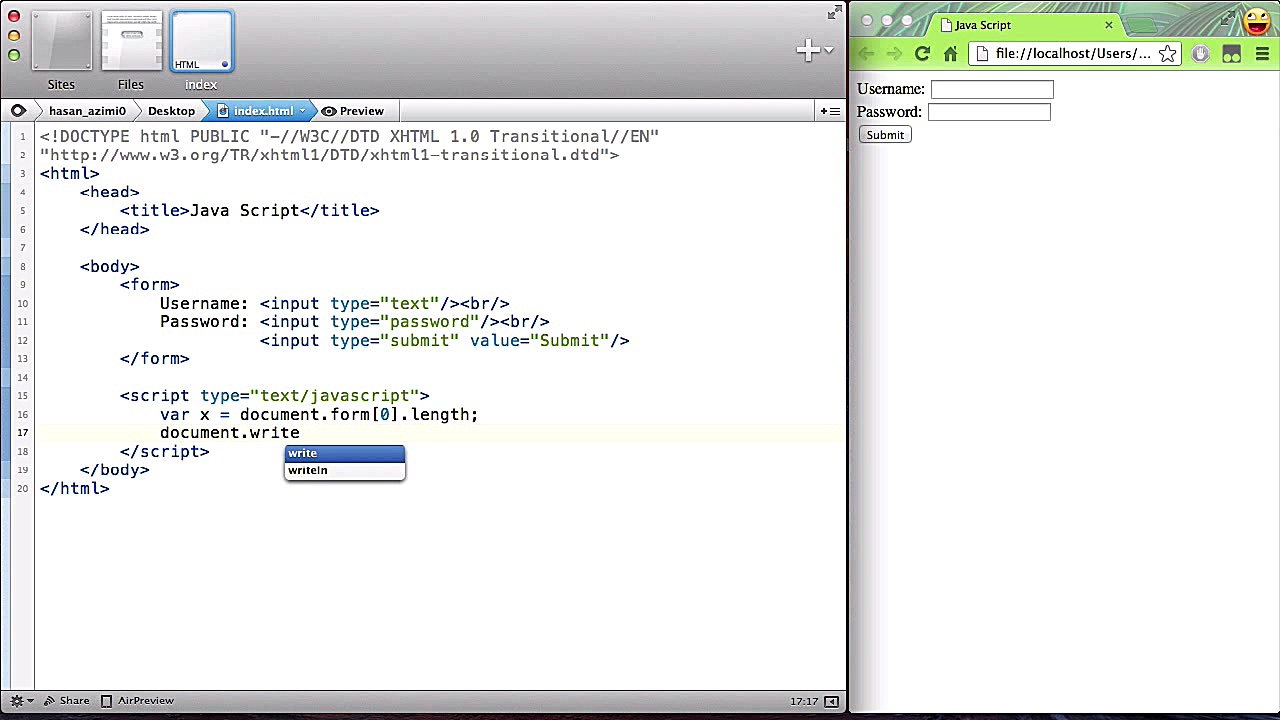Click the submit input code on line 12
The width and height of the screenshot is (1280, 720).
[445, 341]
